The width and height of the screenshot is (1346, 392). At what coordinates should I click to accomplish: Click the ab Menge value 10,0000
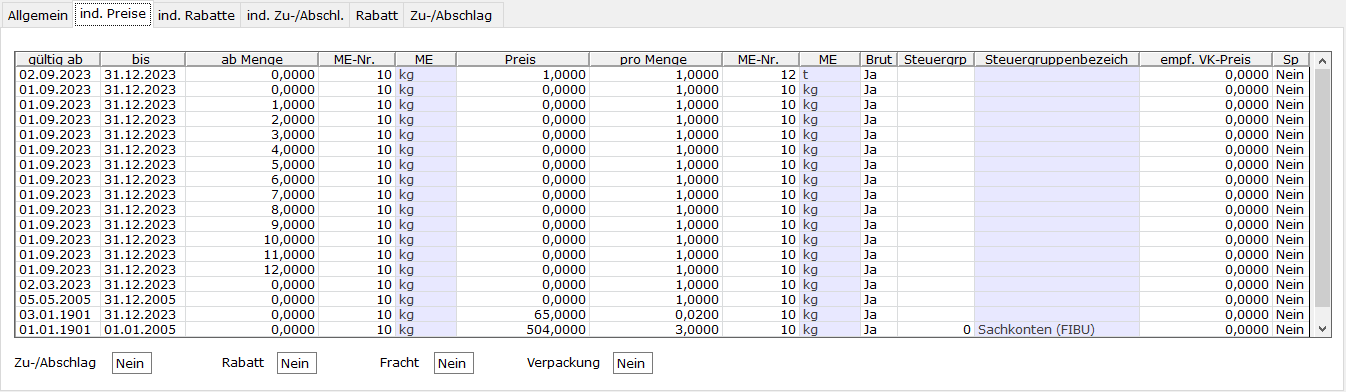click(x=252, y=239)
